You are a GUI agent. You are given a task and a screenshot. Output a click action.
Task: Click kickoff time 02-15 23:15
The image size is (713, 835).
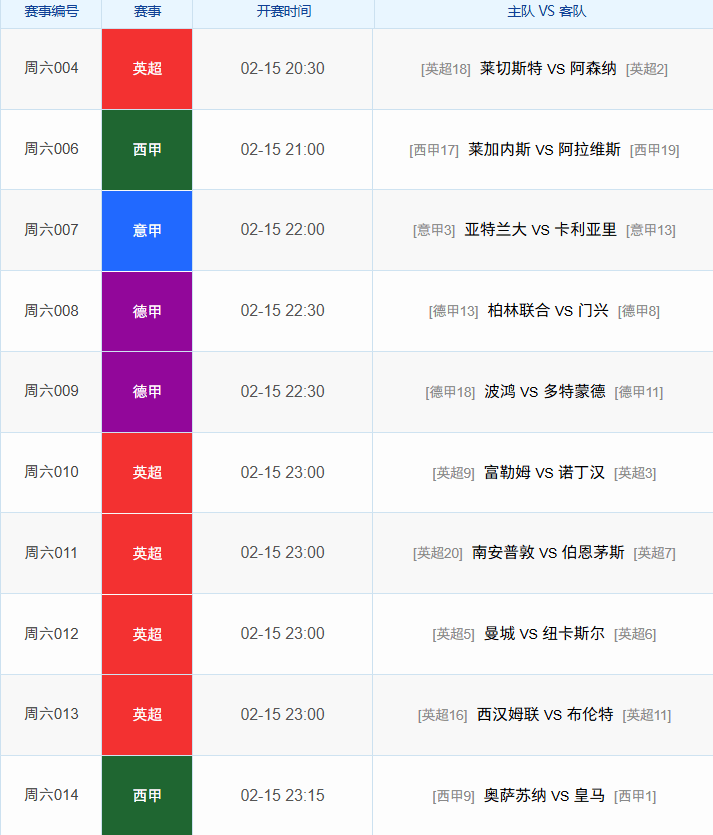coord(283,796)
